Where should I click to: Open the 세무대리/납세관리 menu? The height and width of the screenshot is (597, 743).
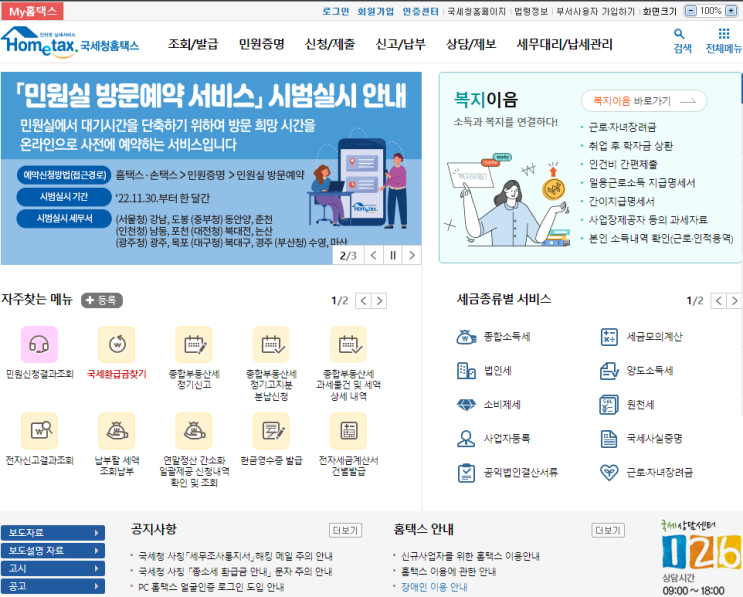(x=565, y=44)
